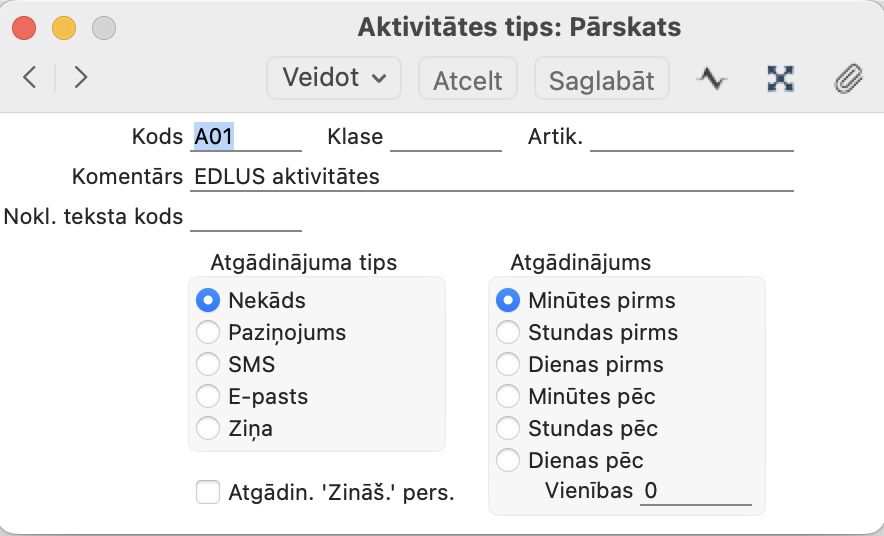Tick the Atgādin. 'Zināš.' pers. checkbox

pyautogui.click(x=208, y=492)
